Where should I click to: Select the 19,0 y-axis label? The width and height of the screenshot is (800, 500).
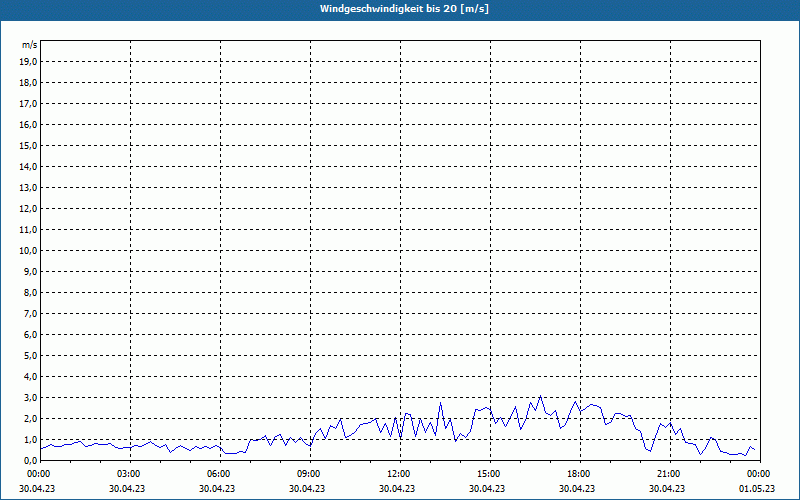(x=28, y=62)
